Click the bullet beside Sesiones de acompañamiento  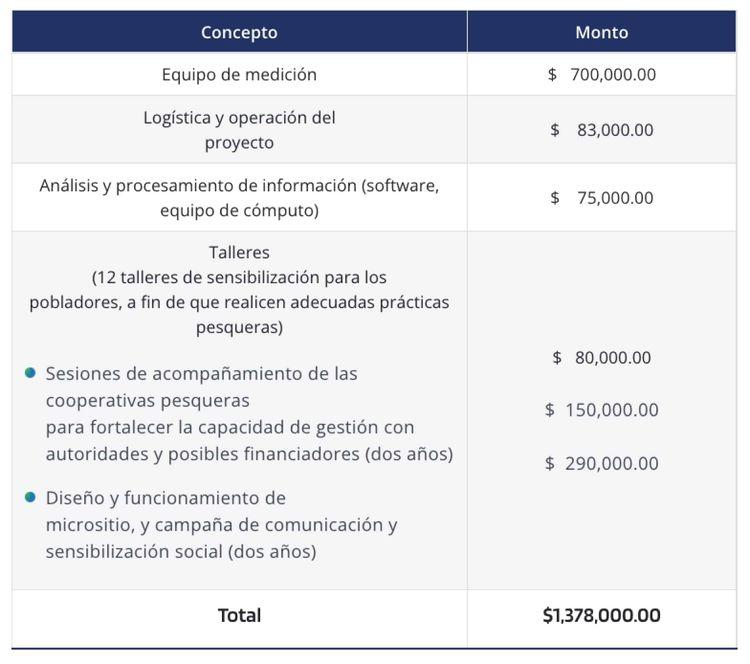click(x=31, y=373)
